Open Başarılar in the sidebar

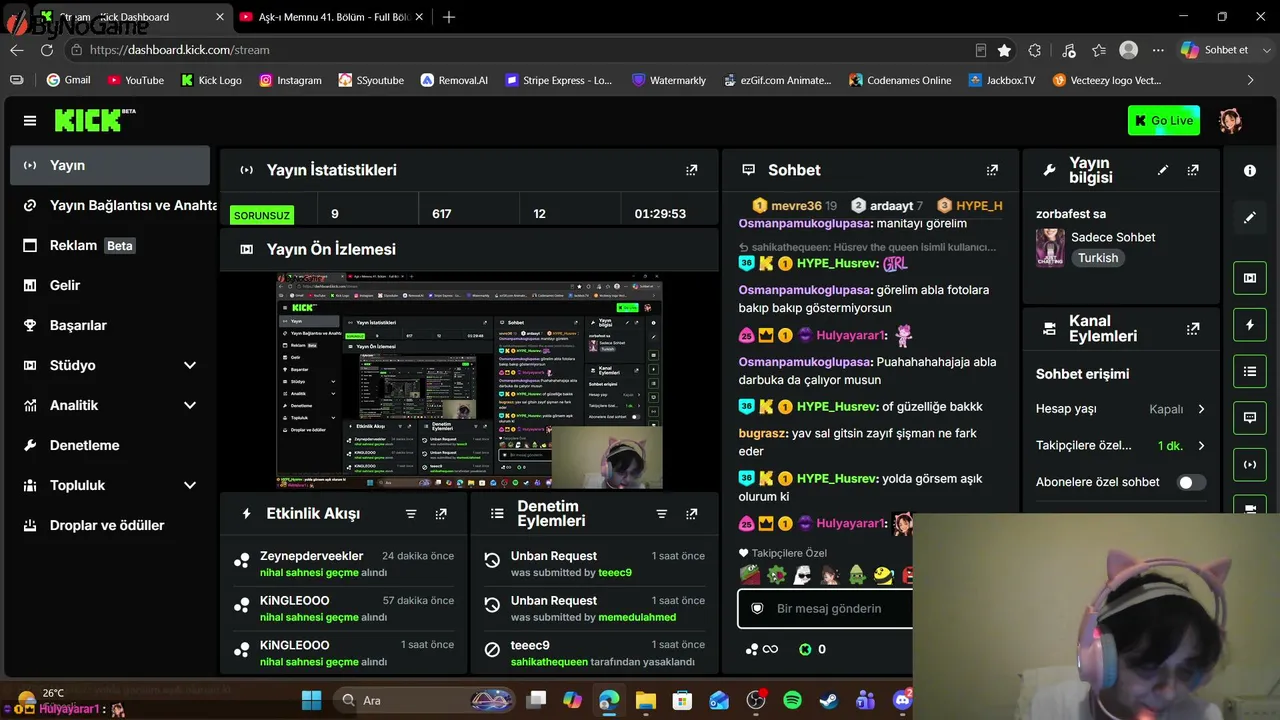[x=110, y=325]
